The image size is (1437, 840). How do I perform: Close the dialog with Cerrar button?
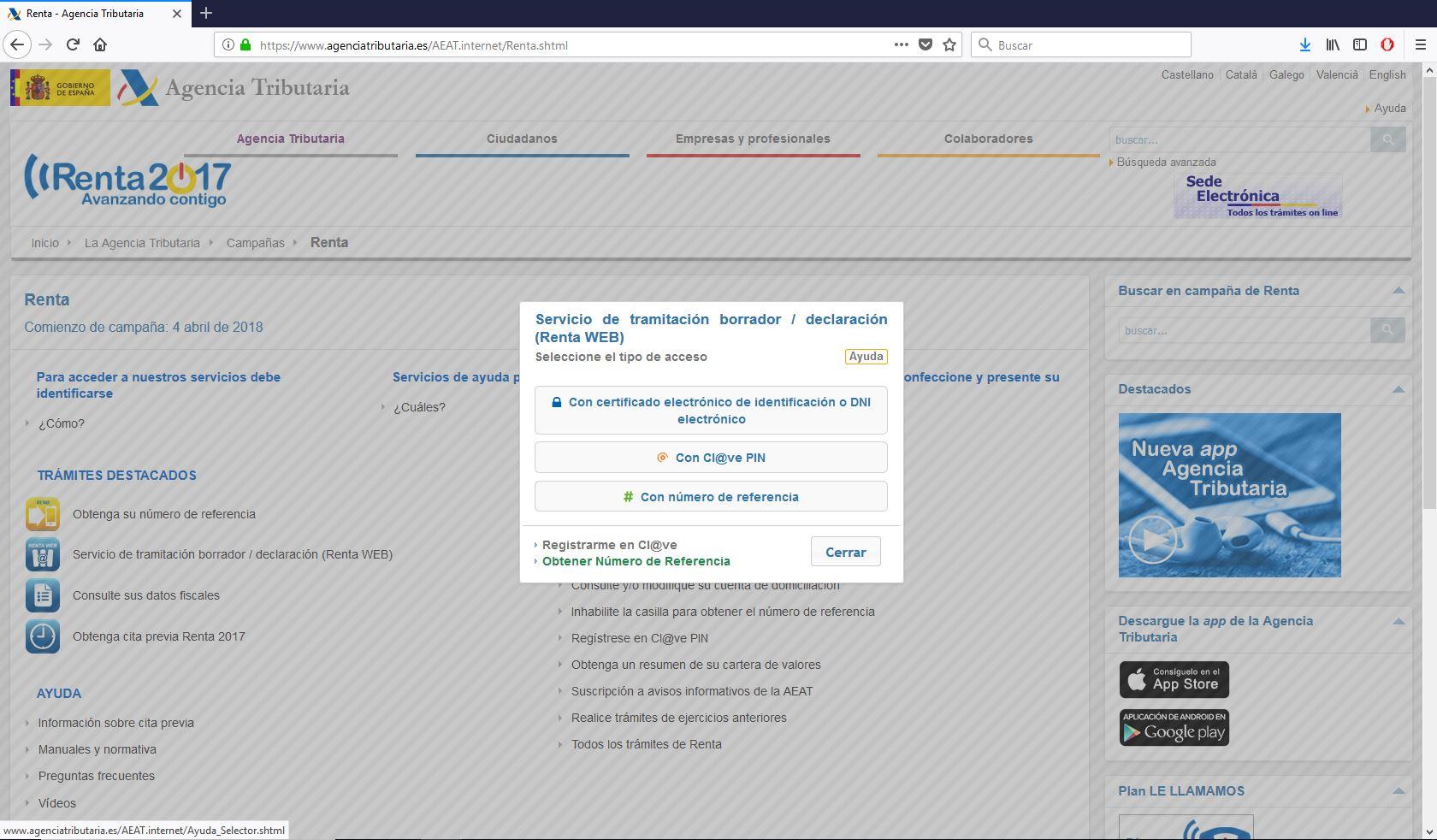pyautogui.click(x=845, y=552)
